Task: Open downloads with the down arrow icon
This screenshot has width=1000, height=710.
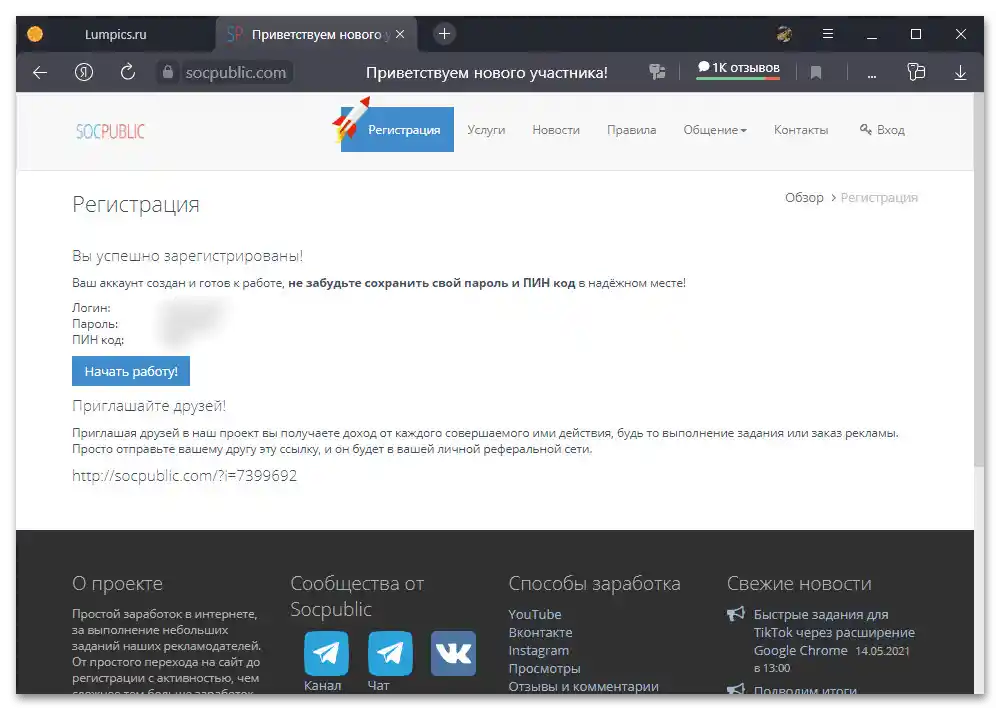Action: pyautogui.click(x=960, y=73)
